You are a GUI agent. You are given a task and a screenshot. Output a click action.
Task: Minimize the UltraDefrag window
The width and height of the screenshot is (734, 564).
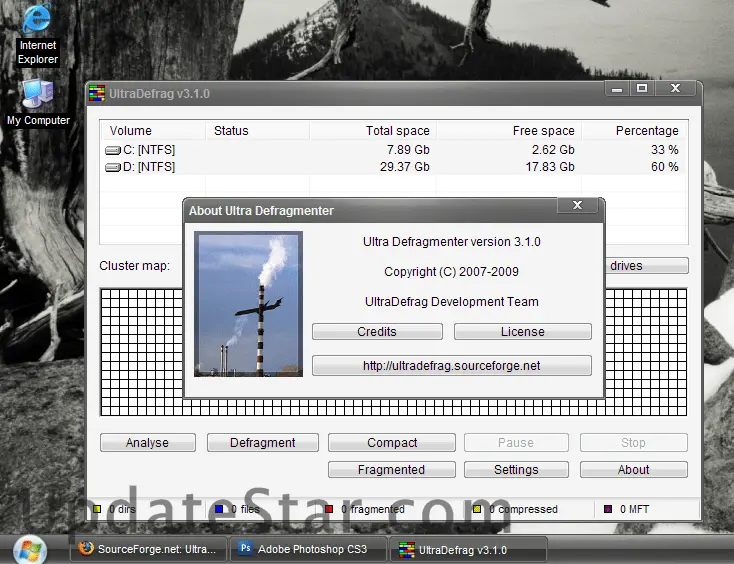tap(617, 88)
